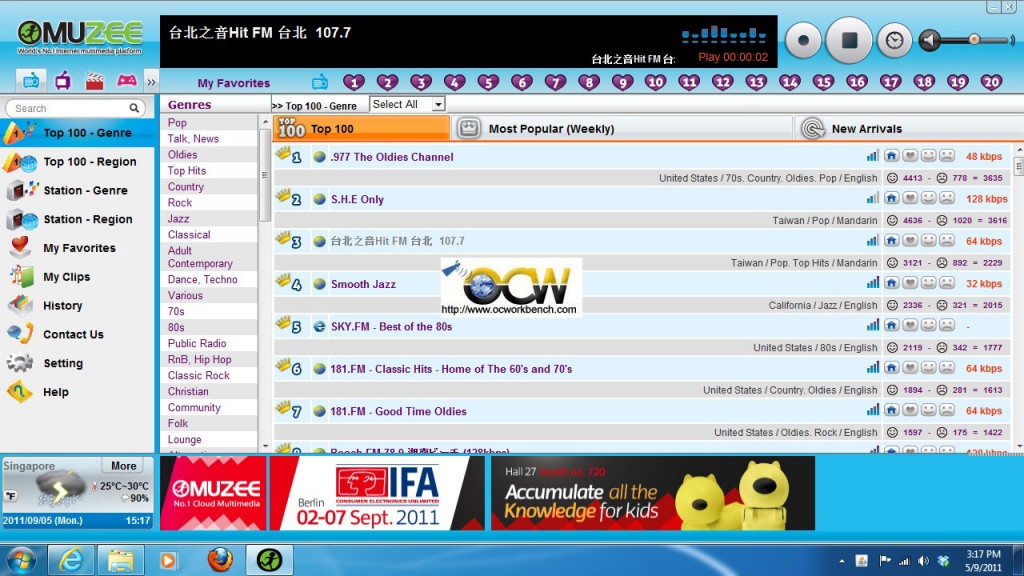Image resolution: width=1024 pixels, height=576 pixels.
Task: Play the S.H.E Only station
Action: coord(357,199)
